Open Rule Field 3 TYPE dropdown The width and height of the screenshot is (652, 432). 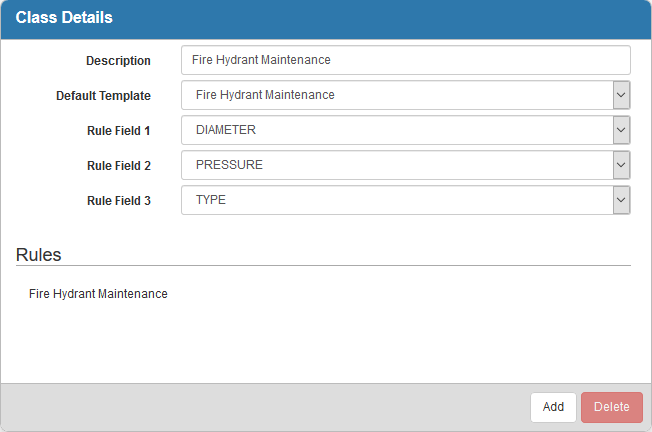point(397,200)
